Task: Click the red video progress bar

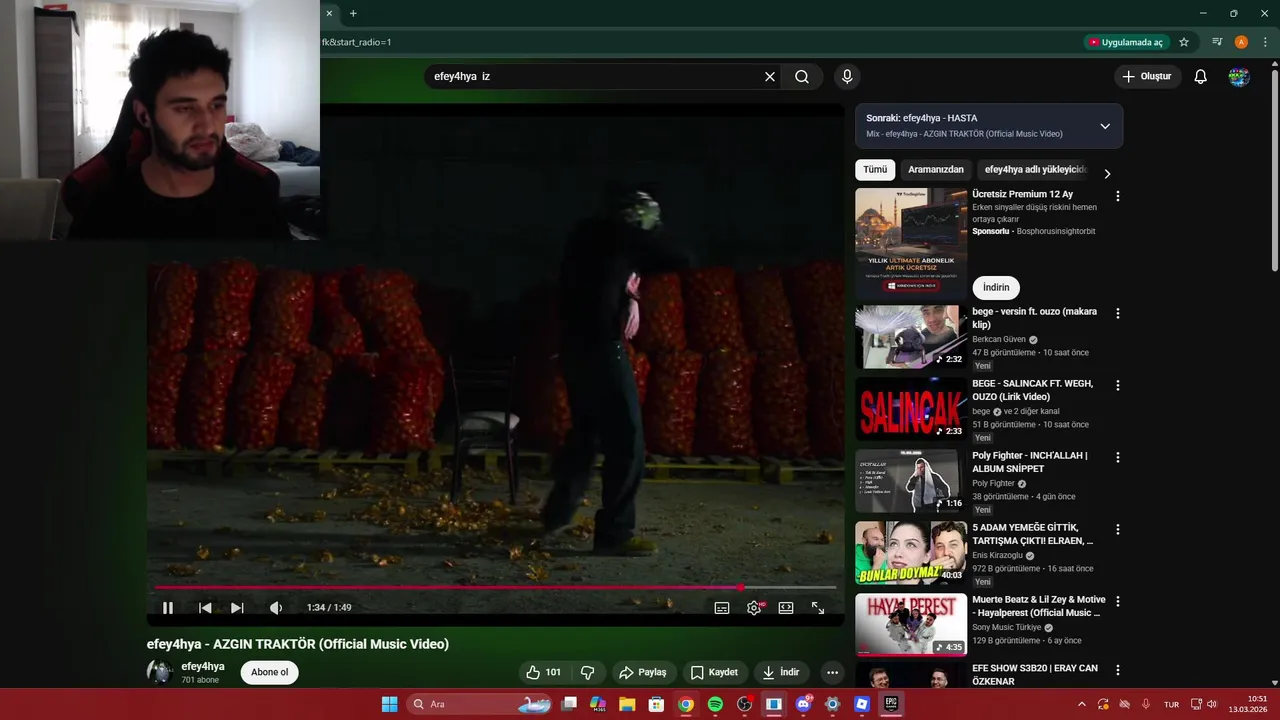Action: click(495, 588)
